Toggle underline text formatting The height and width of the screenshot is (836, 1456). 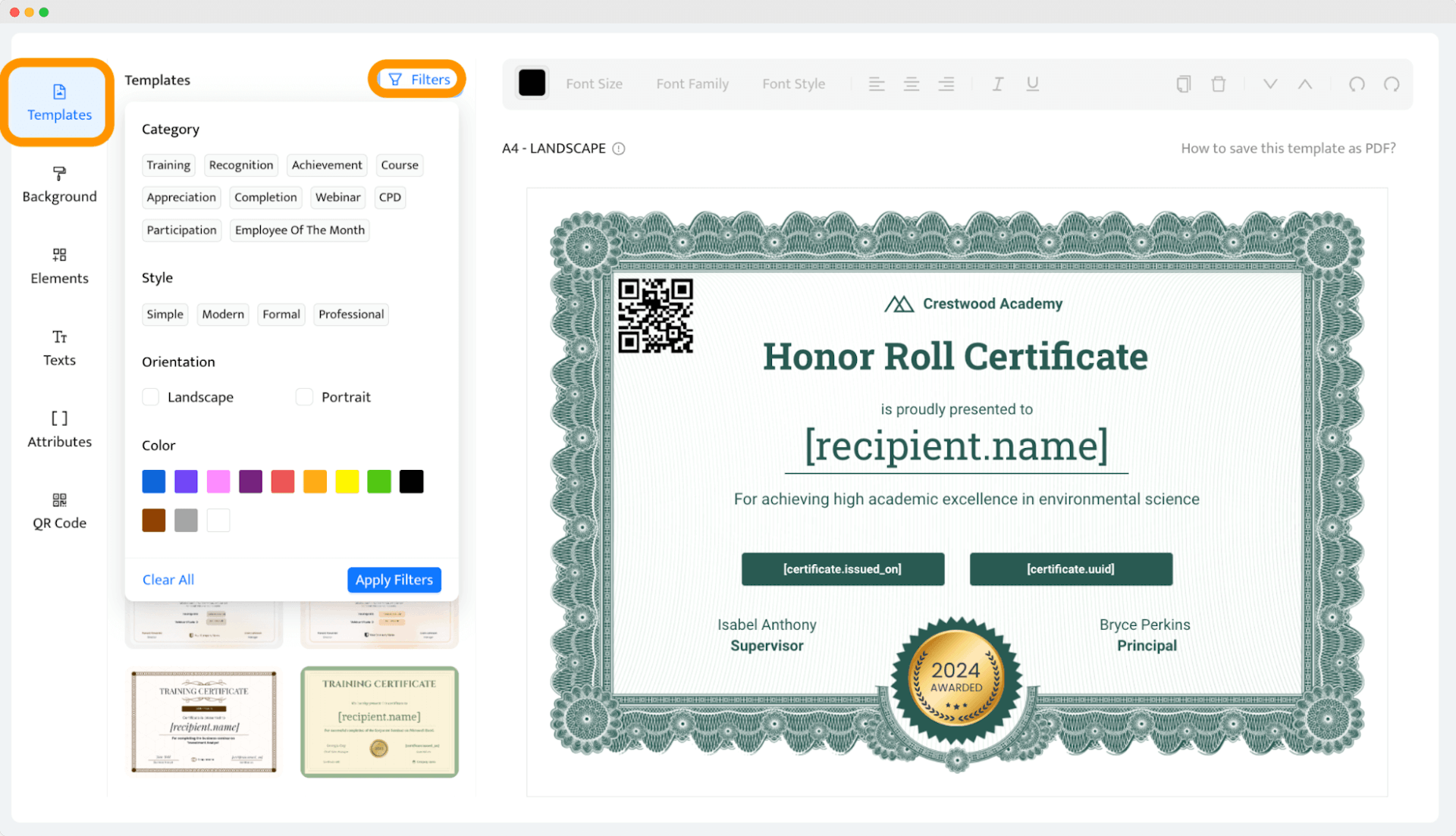(x=1033, y=83)
